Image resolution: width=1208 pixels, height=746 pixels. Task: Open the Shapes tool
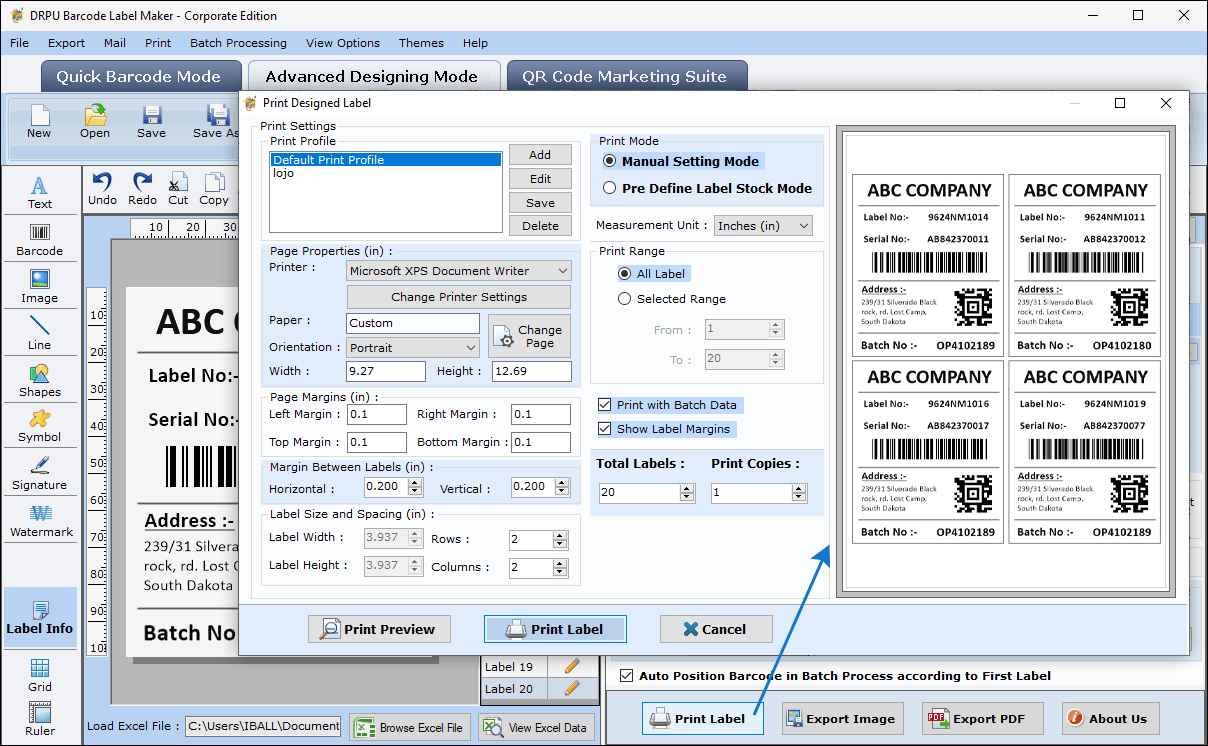[x=40, y=380]
